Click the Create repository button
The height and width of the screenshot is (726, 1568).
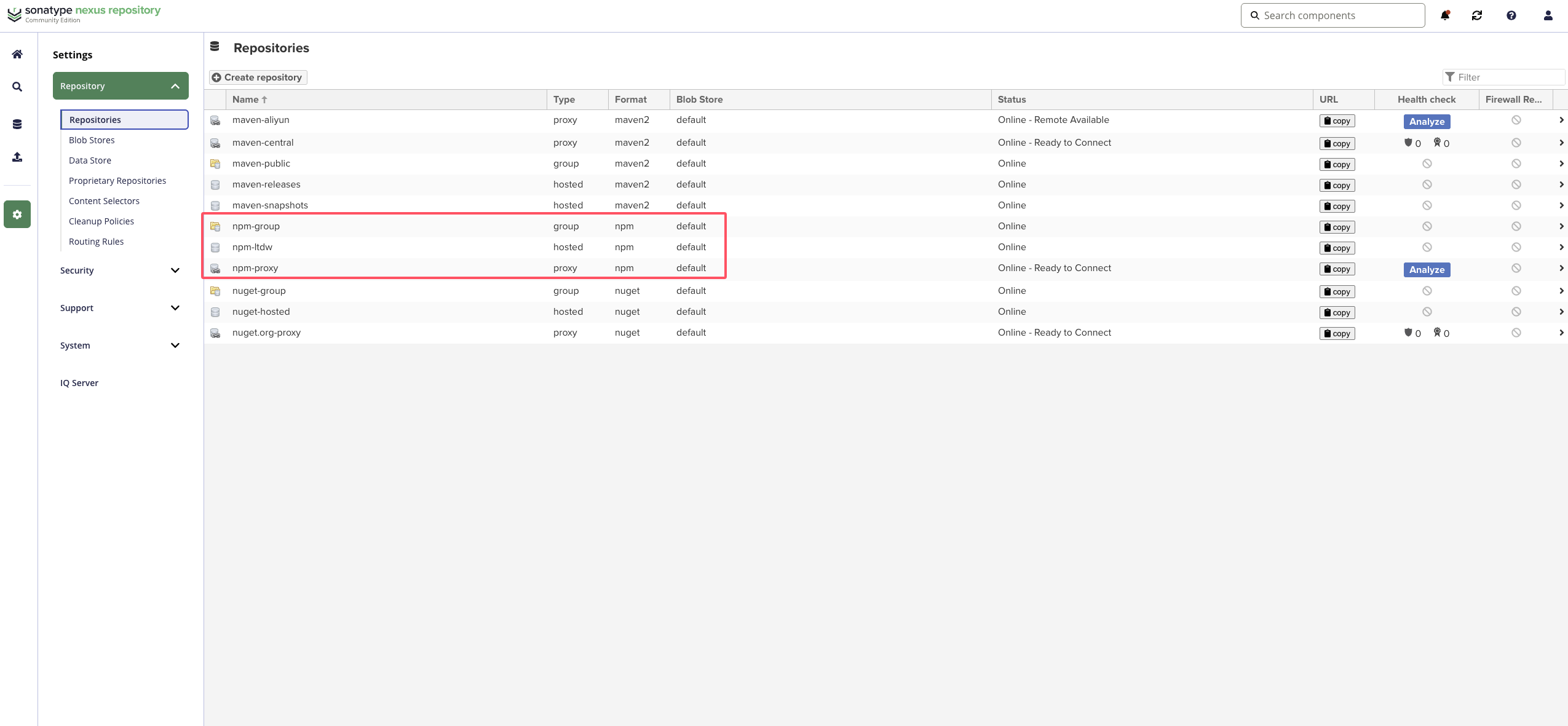[x=258, y=77]
